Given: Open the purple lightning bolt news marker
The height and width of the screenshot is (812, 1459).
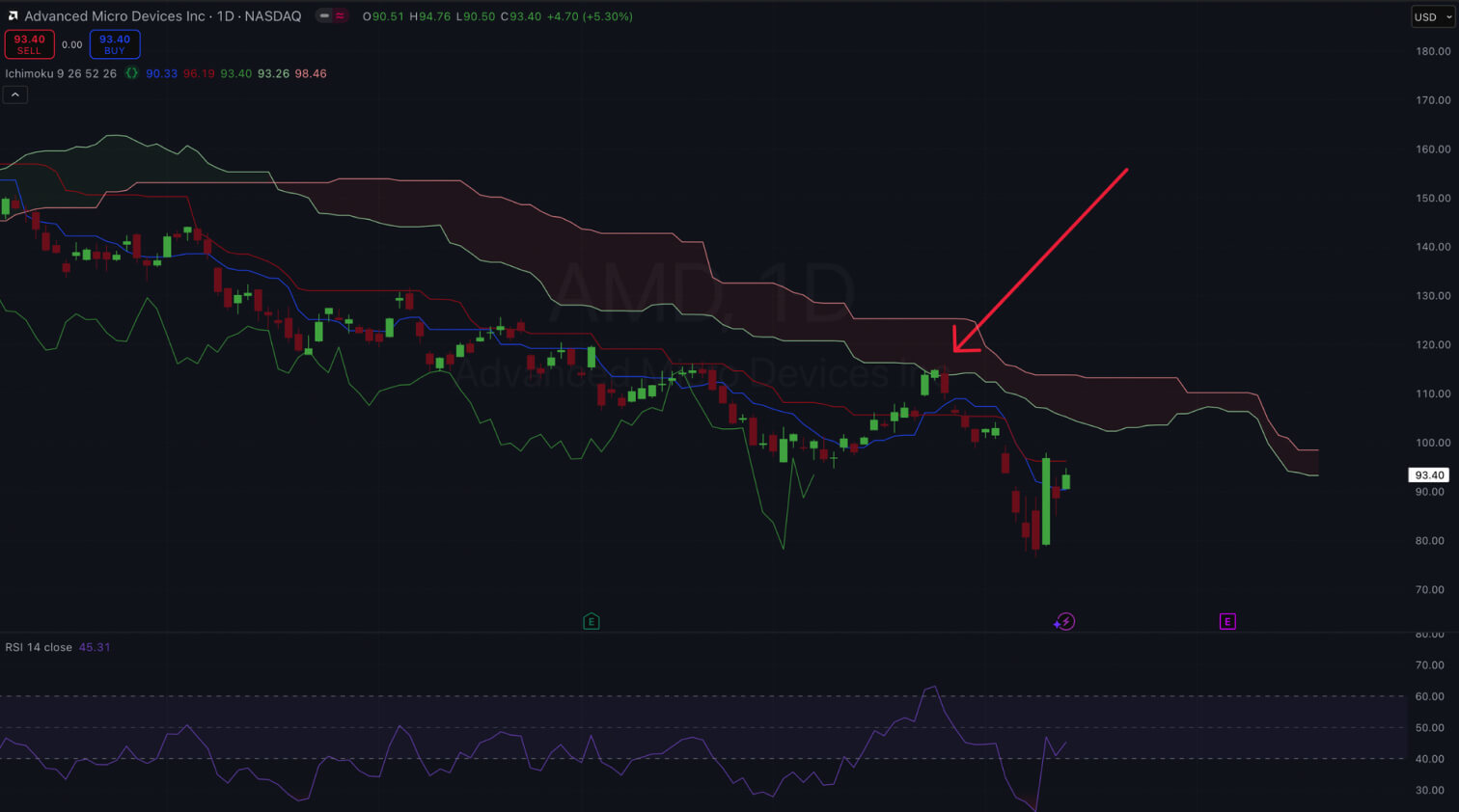Looking at the screenshot, I should (1065, 622).
